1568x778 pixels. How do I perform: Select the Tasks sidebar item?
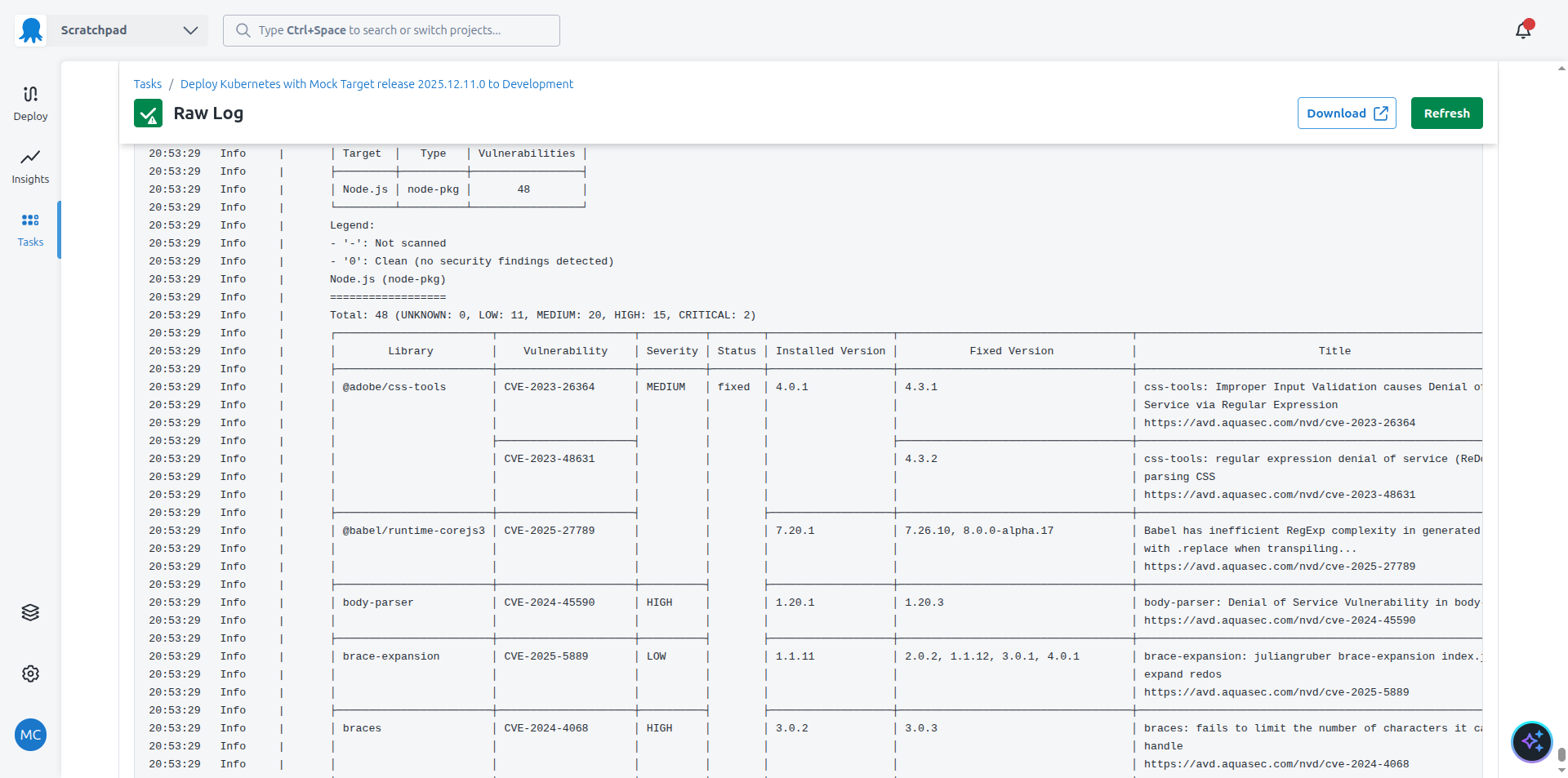[30, 229]
